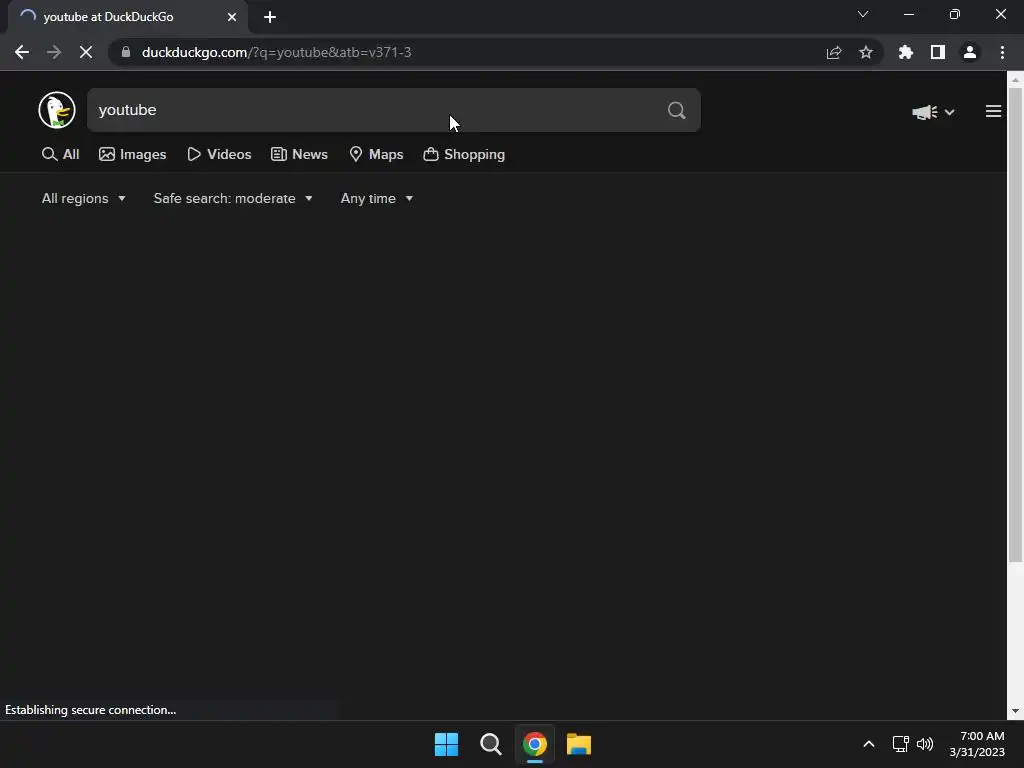Close the youtube at DuckDuckGo tab
The image size is (1024, 768).
(232, 17)
